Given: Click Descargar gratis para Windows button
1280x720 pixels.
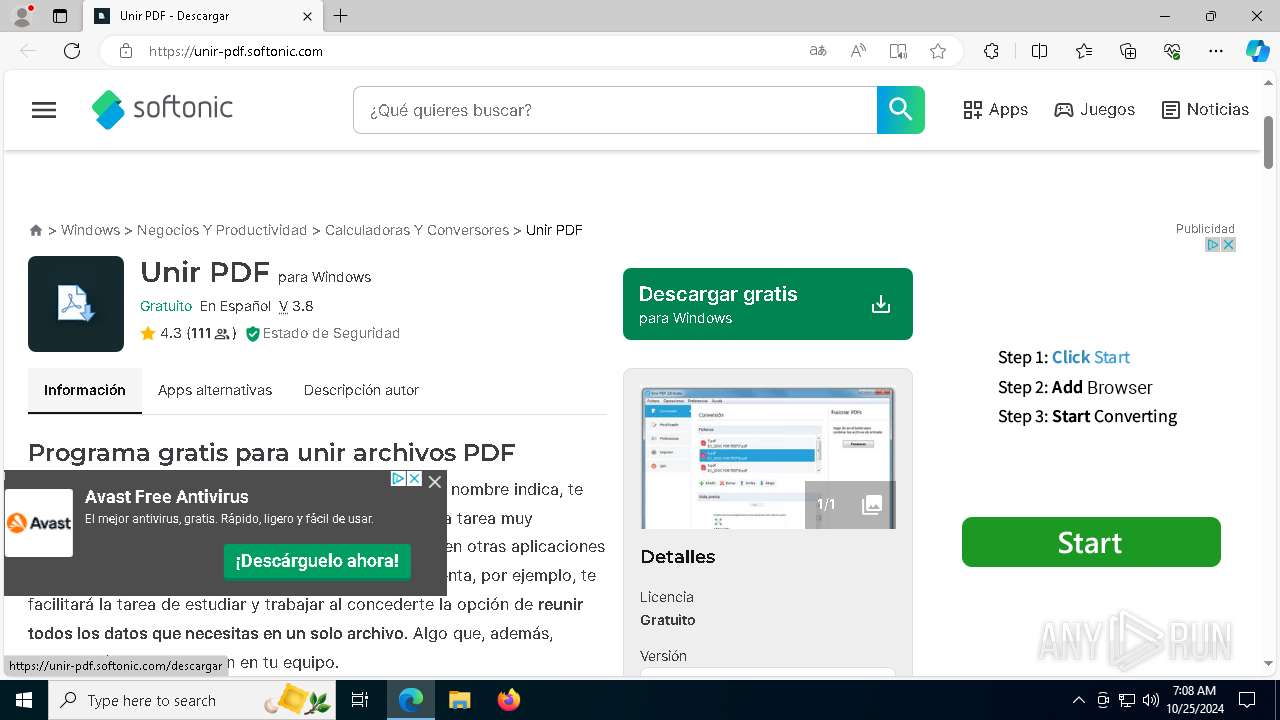Looking at the screenshot, I should tap(768, 304).
